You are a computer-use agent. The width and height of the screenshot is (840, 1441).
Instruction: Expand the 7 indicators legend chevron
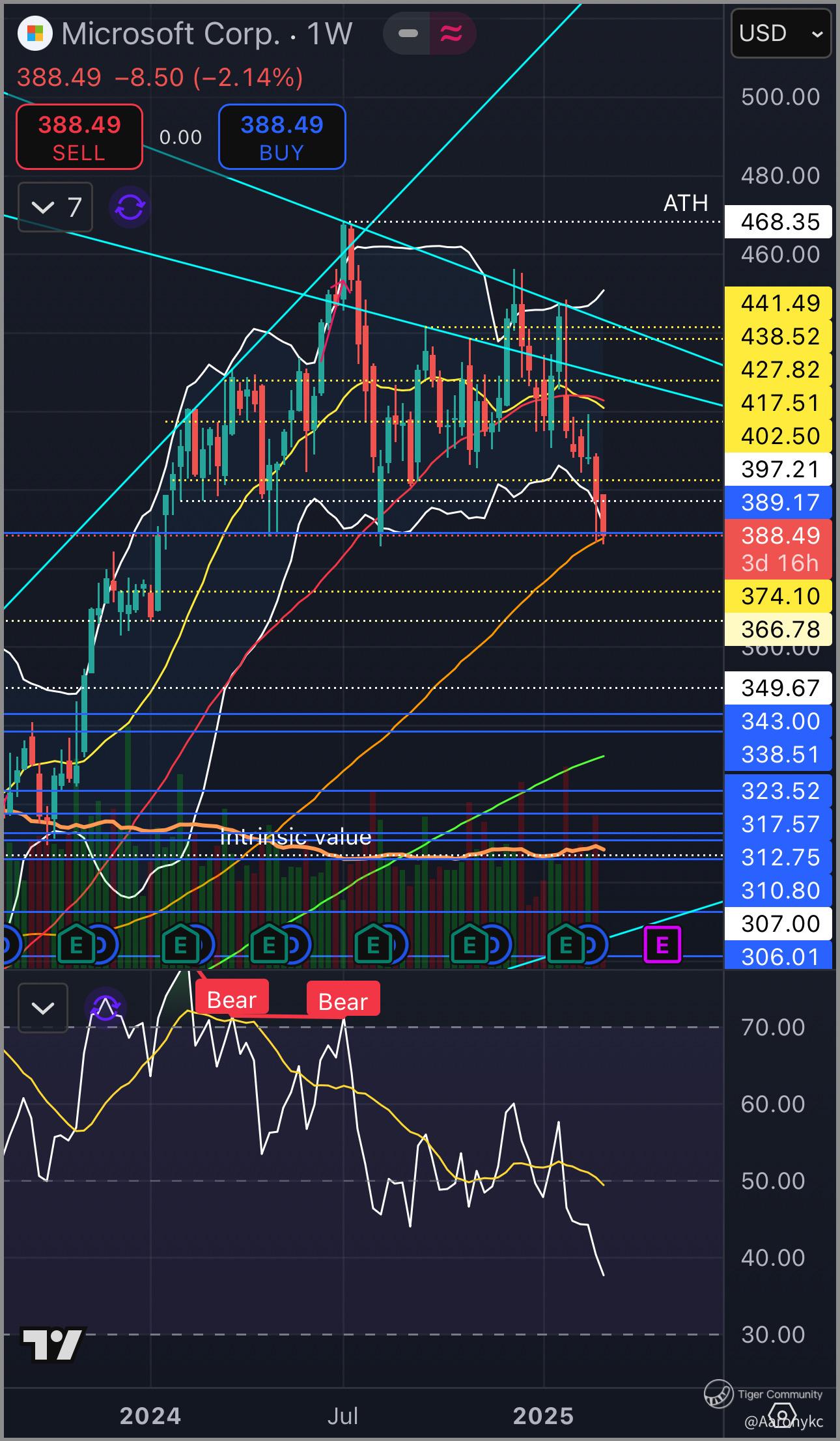coord(55,208)
